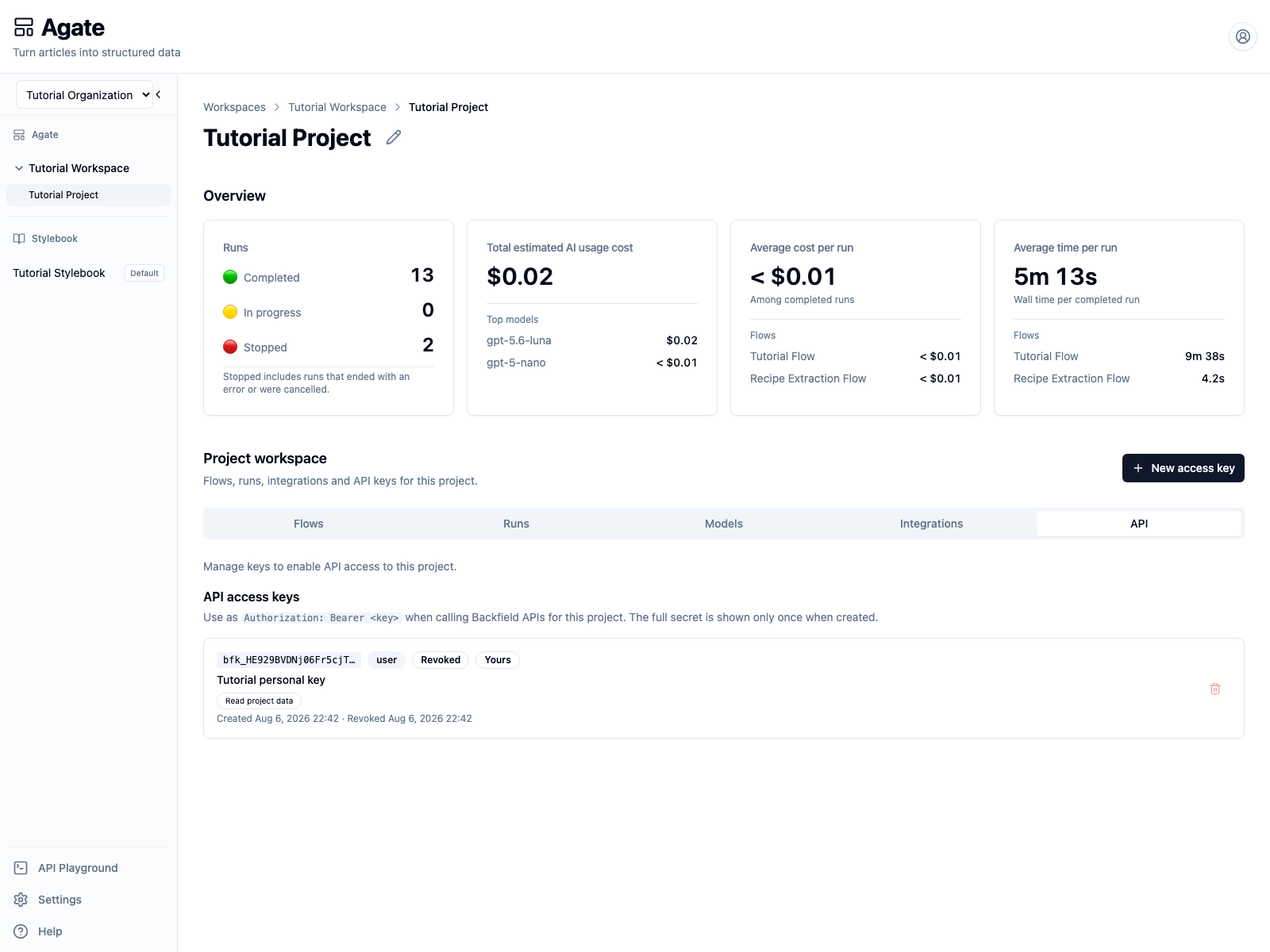Switch to the Flows tab
The height and width of the screenshot is (952, 1270).
[309, 524]
